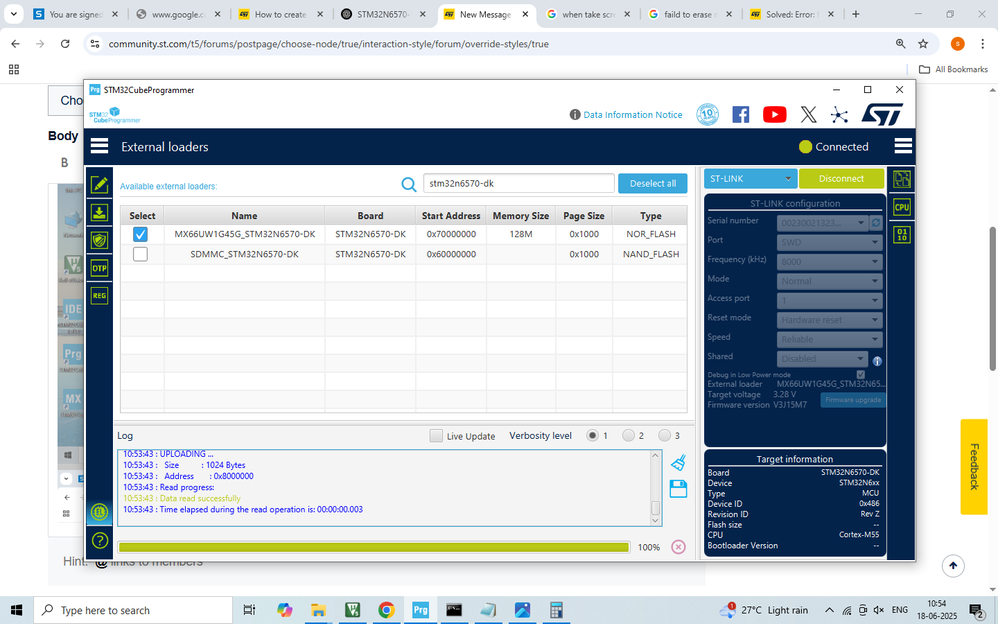The image size is (998, 624).
Task: Open the Data Information Notice link
Action: (x=632, y=115)
